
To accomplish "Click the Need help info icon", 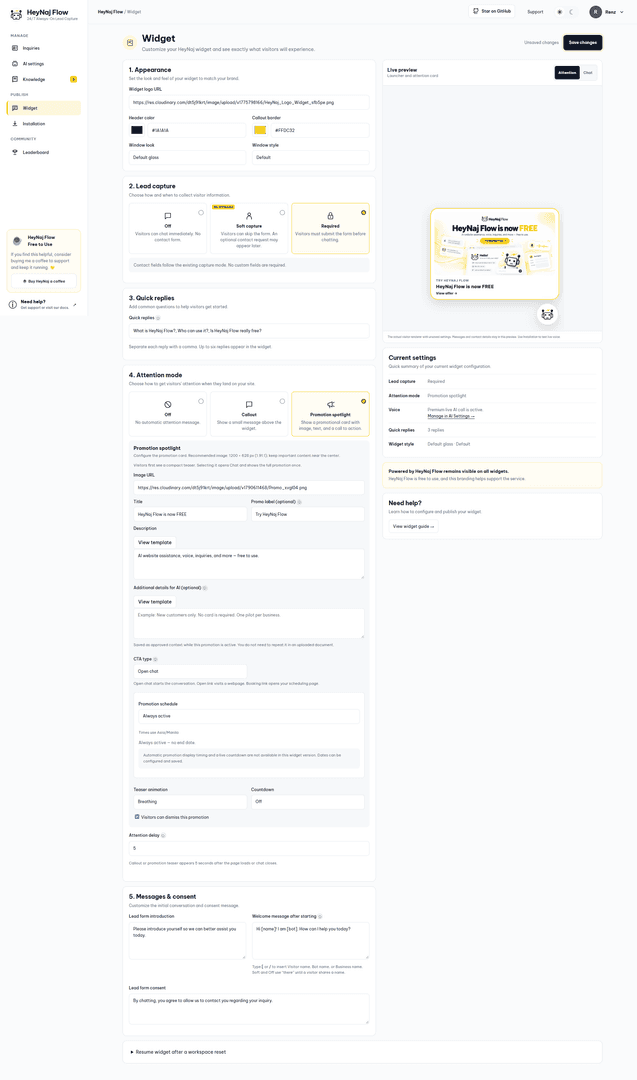I will pyautogui.click(x=12, y=304).
